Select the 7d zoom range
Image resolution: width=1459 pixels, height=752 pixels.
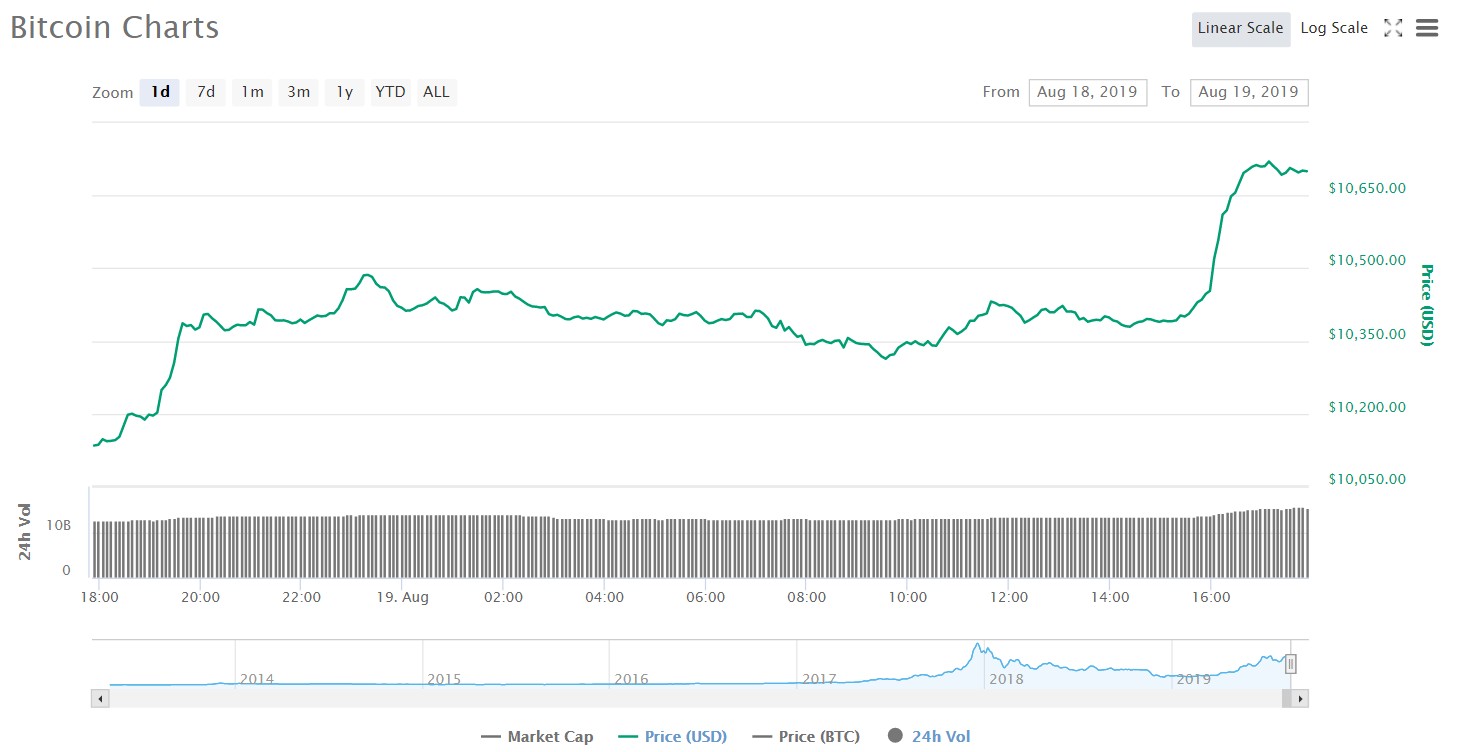coord(206,92)
